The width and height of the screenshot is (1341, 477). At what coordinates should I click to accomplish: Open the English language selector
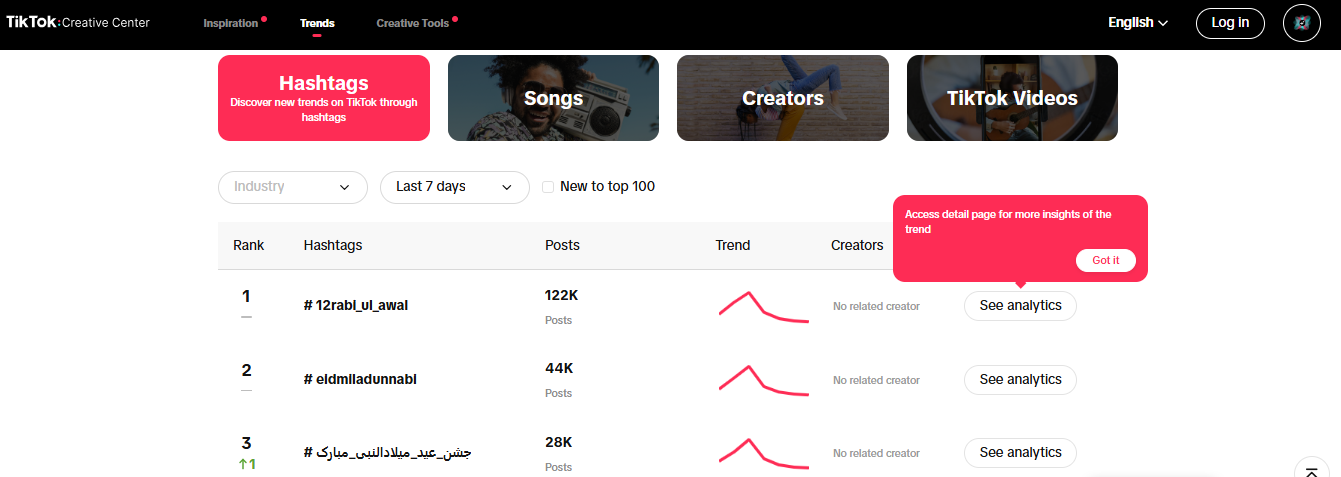click(x=1138, y=23)
